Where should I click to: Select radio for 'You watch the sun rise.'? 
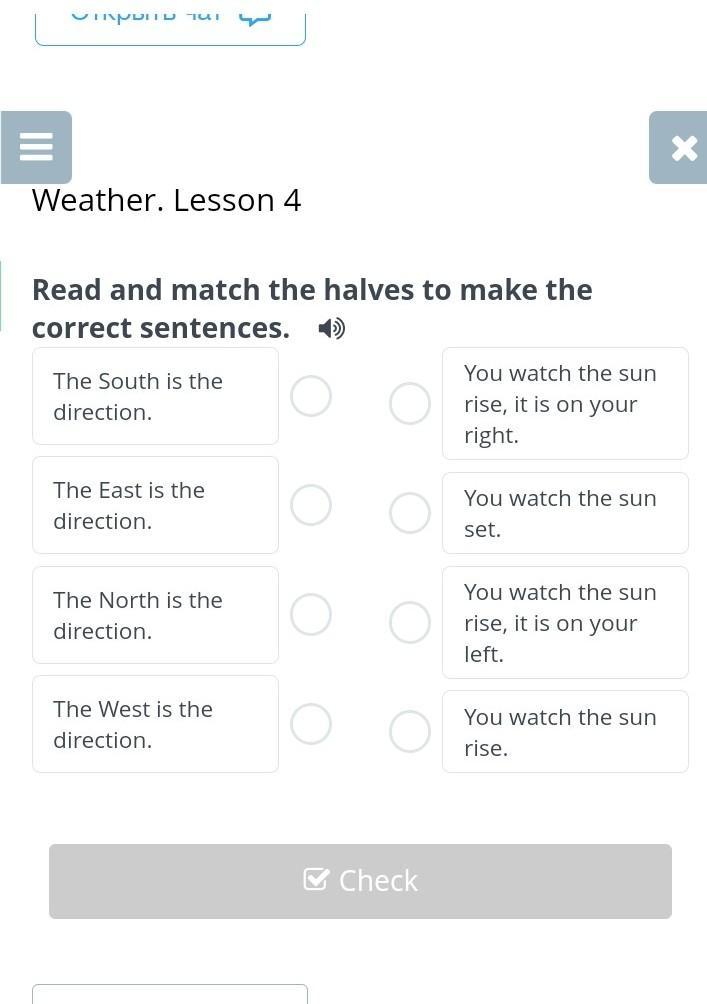[409, 731]
